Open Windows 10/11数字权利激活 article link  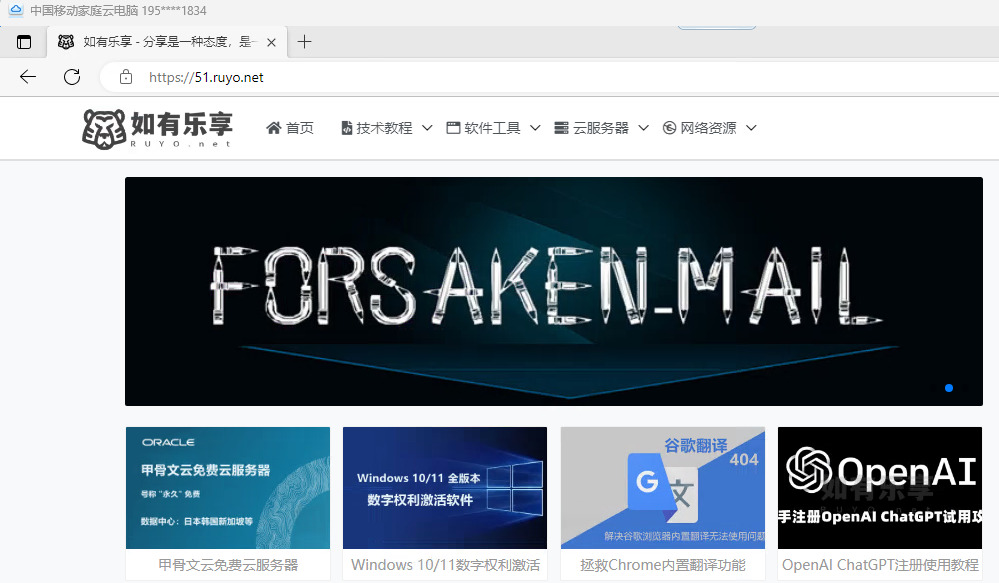tap(445, 565)
